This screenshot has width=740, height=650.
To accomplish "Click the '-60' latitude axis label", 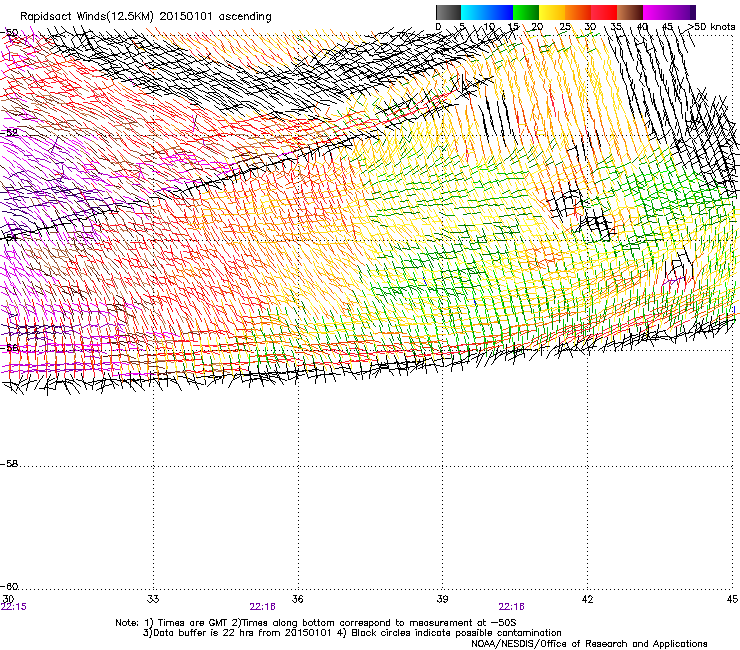I will pos(9,586).
